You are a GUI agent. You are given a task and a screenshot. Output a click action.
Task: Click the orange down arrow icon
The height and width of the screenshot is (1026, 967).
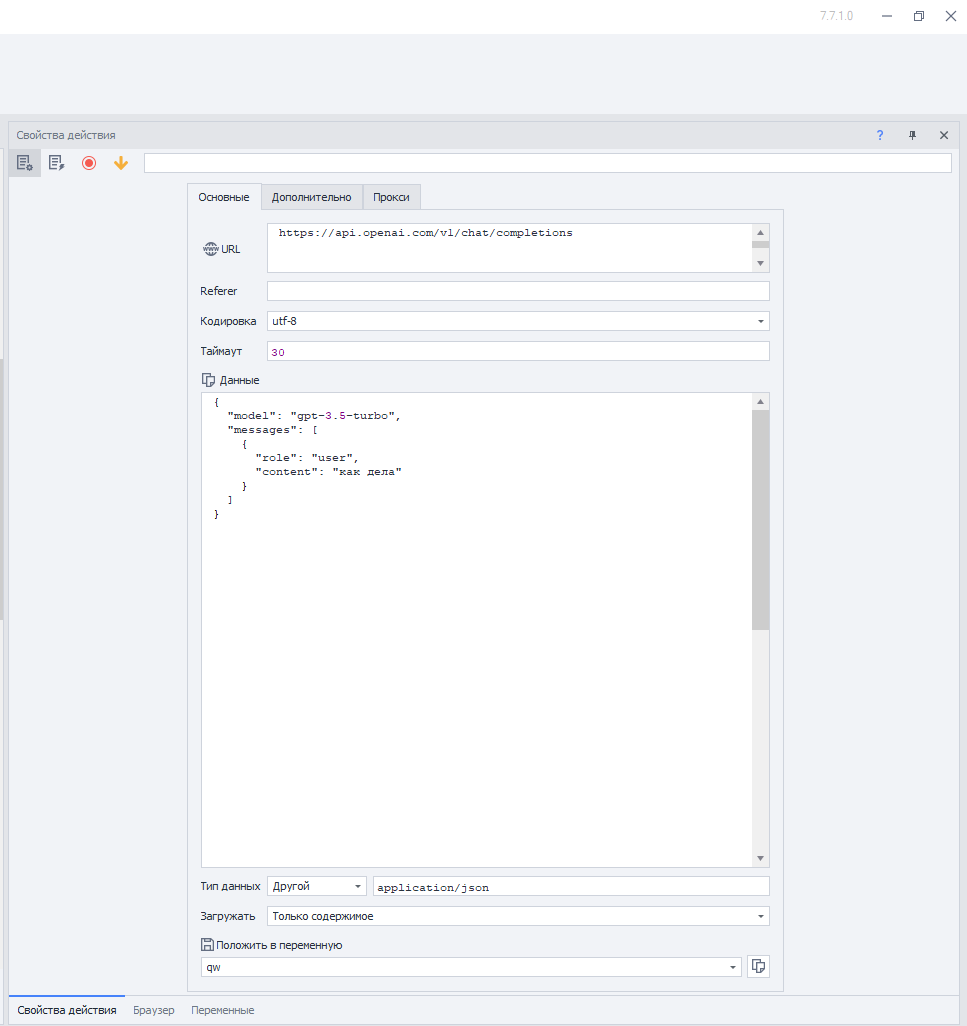(121, 163)
